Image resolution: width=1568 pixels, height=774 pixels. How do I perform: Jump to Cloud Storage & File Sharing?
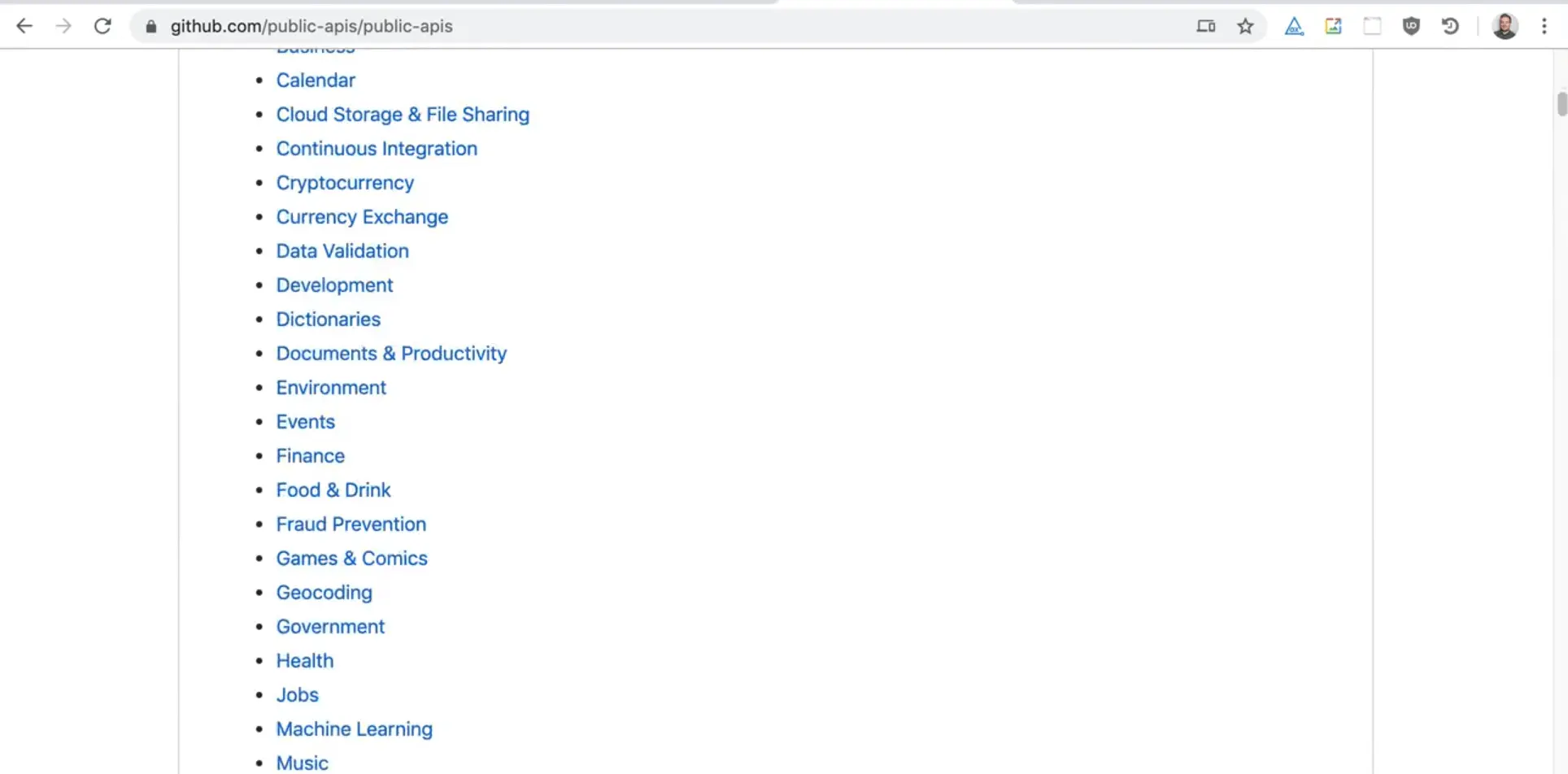point(403,115)
